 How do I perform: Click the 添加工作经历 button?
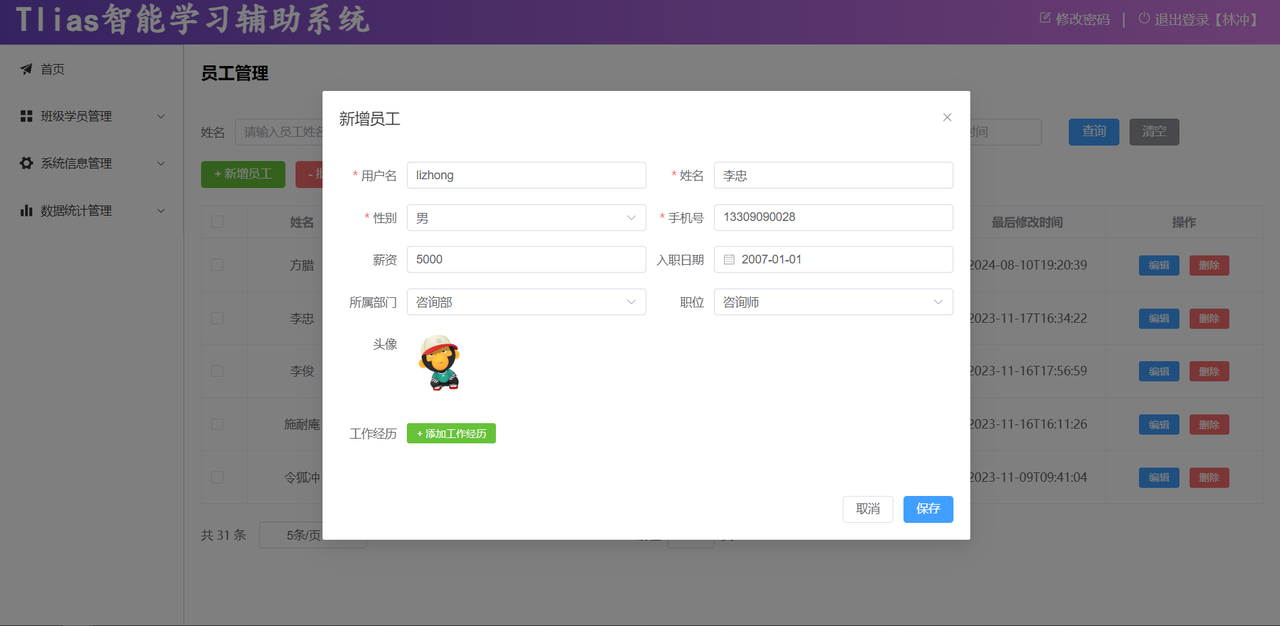point(451,433)
